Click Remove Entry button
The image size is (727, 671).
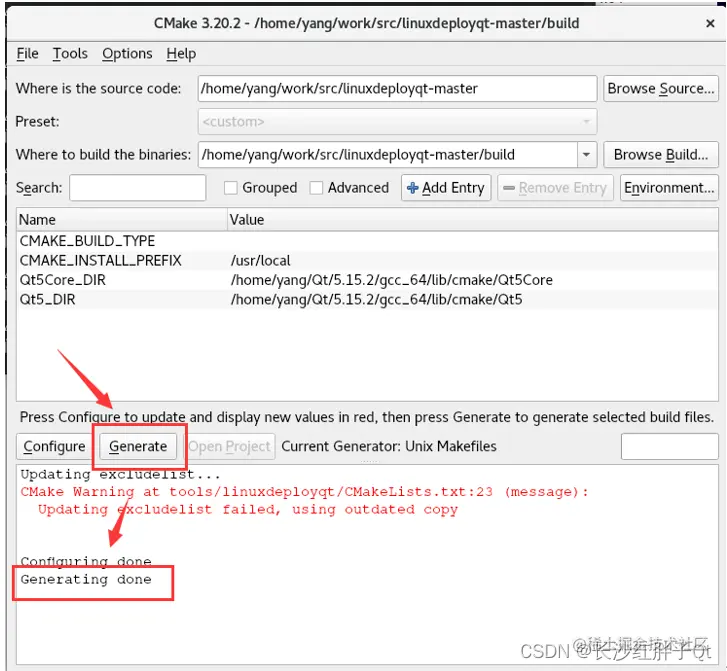[555, 188]
